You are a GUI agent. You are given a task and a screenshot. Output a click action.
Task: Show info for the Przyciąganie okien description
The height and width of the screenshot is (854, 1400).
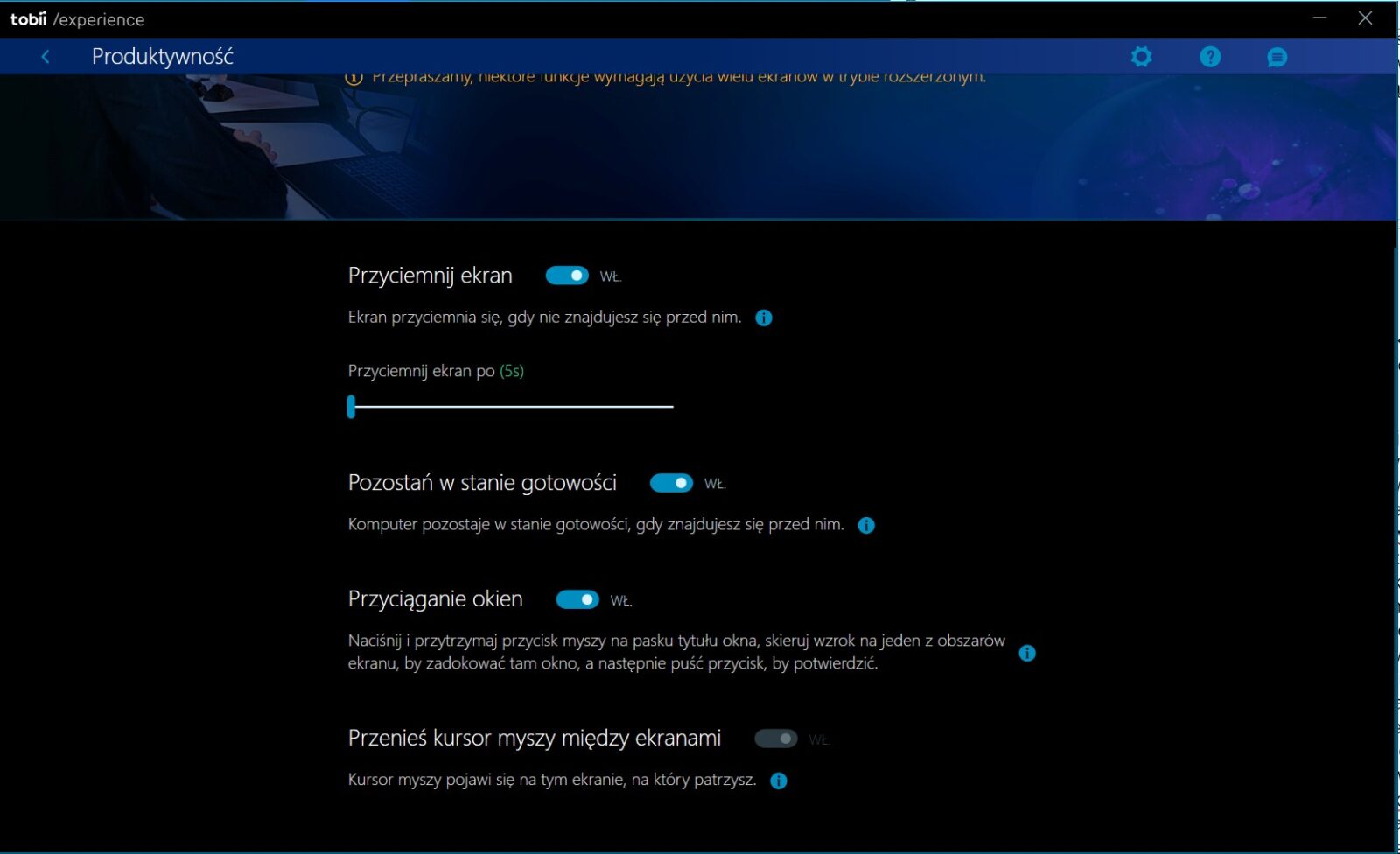pos(1027,653)
